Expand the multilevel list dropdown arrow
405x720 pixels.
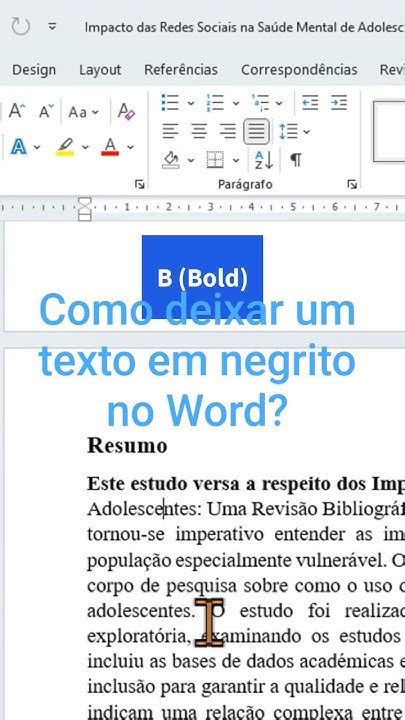(x=279, y=103)
